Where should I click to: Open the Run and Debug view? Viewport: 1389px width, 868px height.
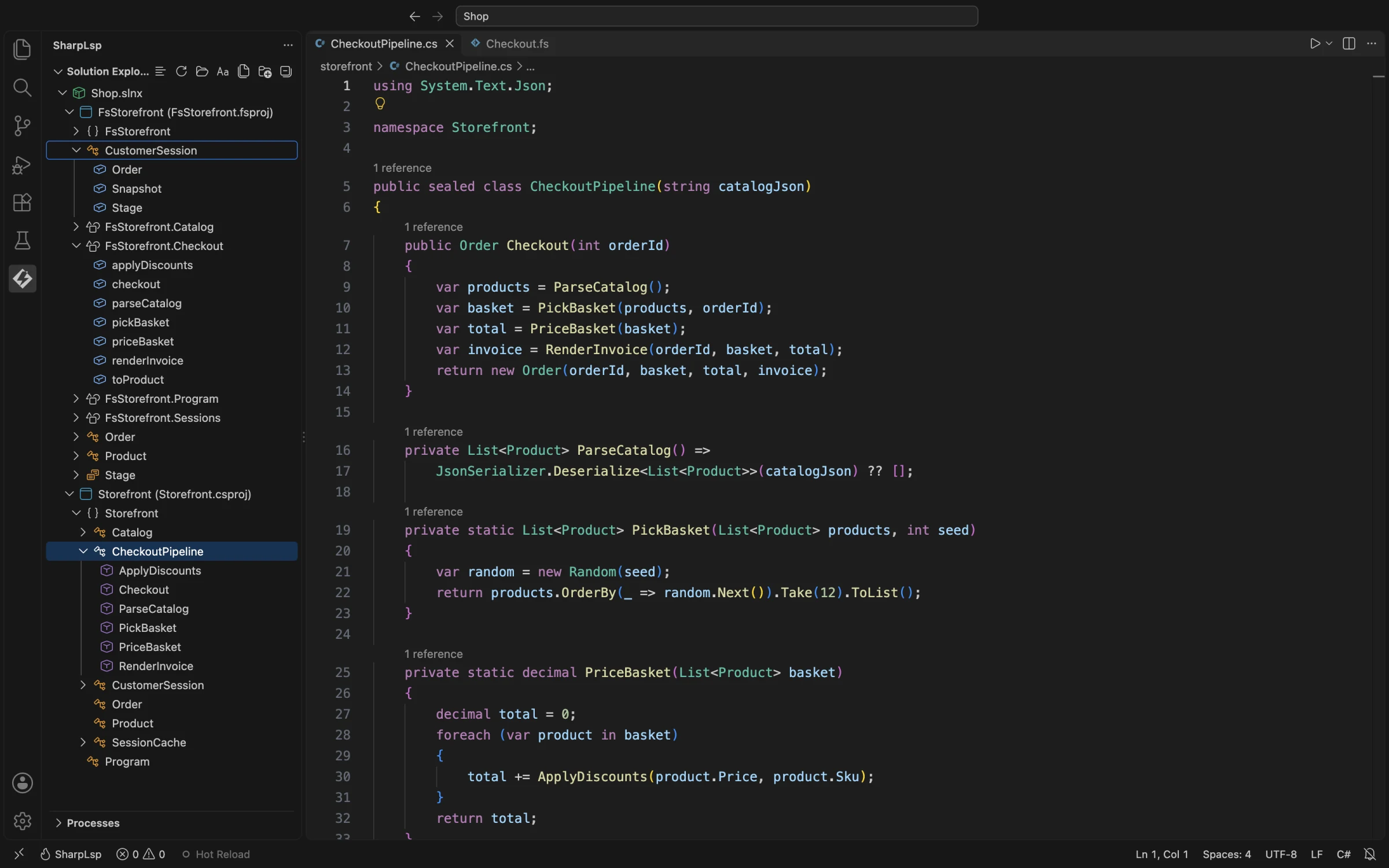(x=22, y=165)
